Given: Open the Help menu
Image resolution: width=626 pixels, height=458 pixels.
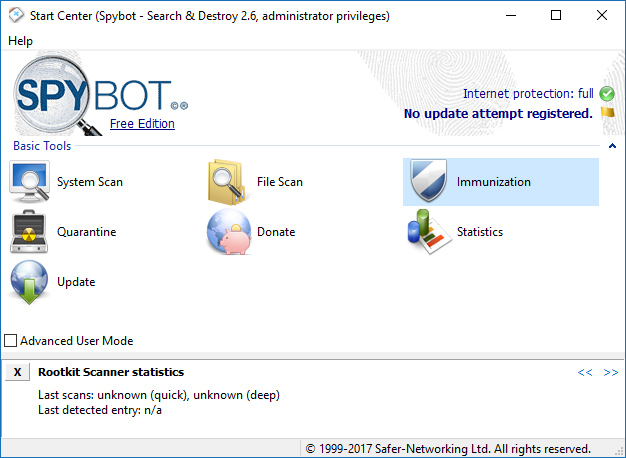Looking at the screenshot, I should [20, 41].
